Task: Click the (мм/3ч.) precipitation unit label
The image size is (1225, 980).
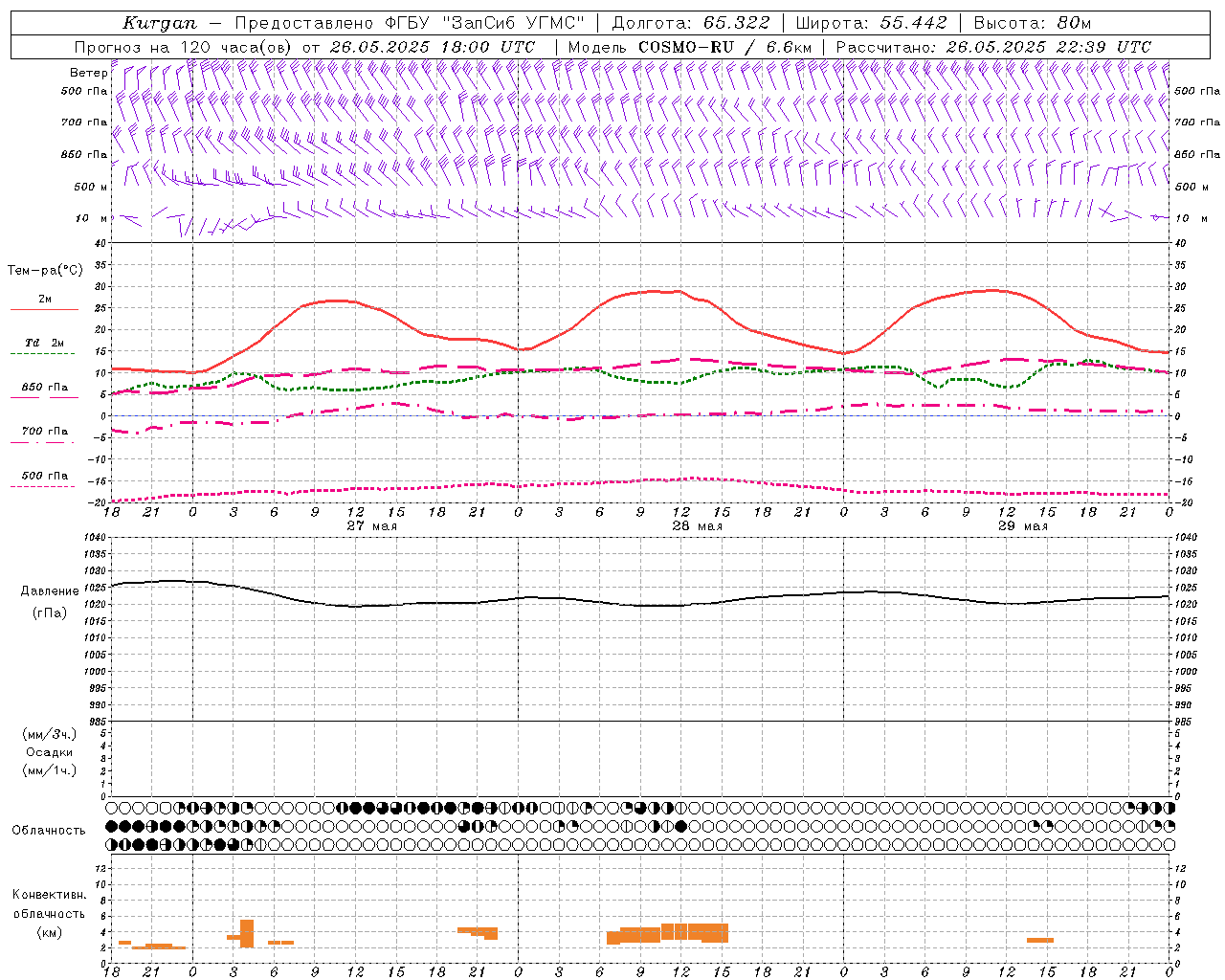Action: 50,734
